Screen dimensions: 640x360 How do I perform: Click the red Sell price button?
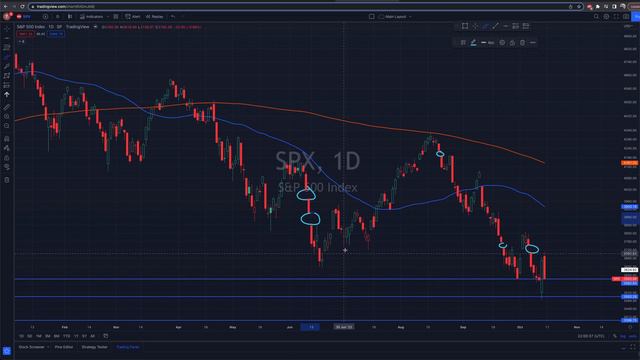(x=25, y=34)
